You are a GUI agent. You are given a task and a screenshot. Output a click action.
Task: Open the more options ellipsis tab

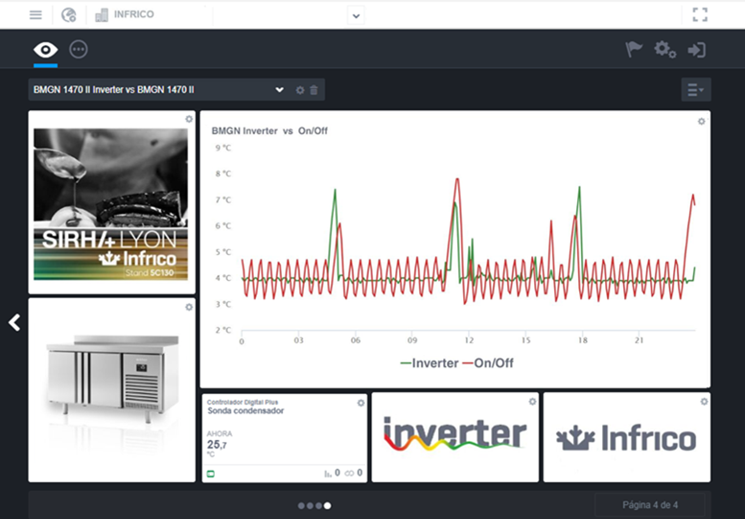tap(78, 49)
